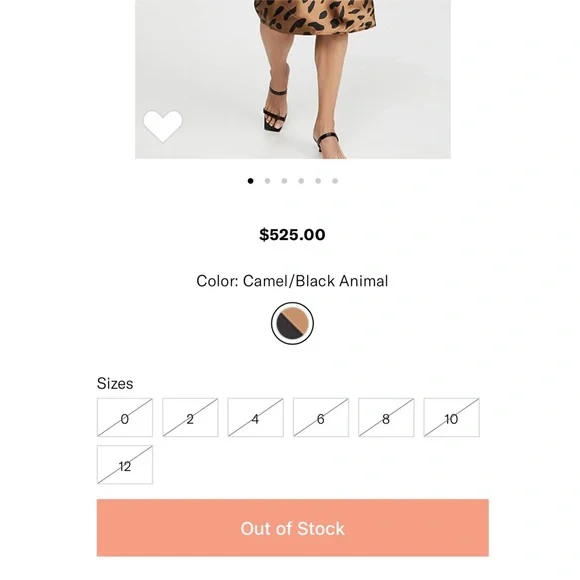Open the leopard skirt product photo

293,79
